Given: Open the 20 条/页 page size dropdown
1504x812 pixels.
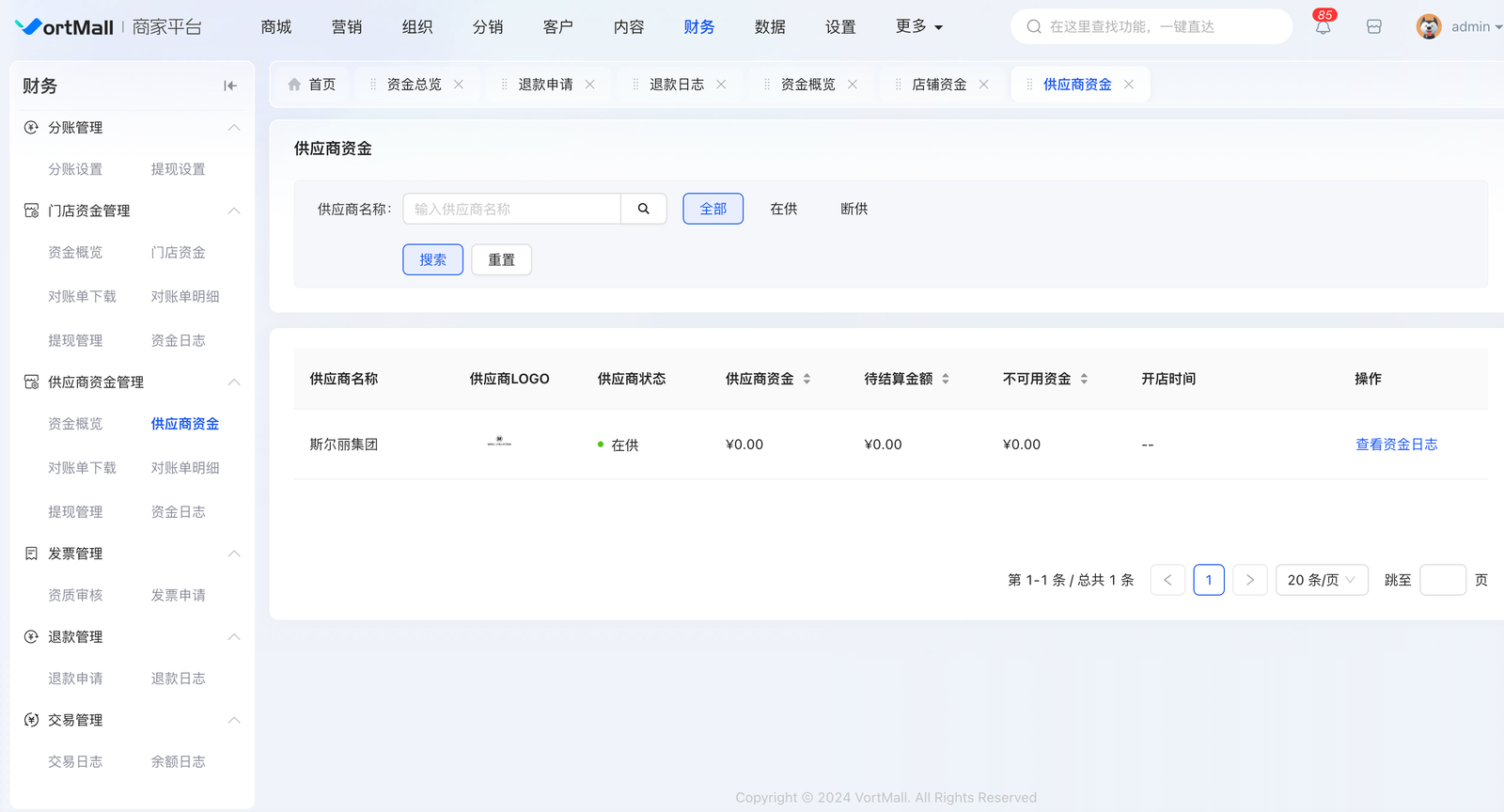Looking at the screenshot, I should coord(1321,580).
